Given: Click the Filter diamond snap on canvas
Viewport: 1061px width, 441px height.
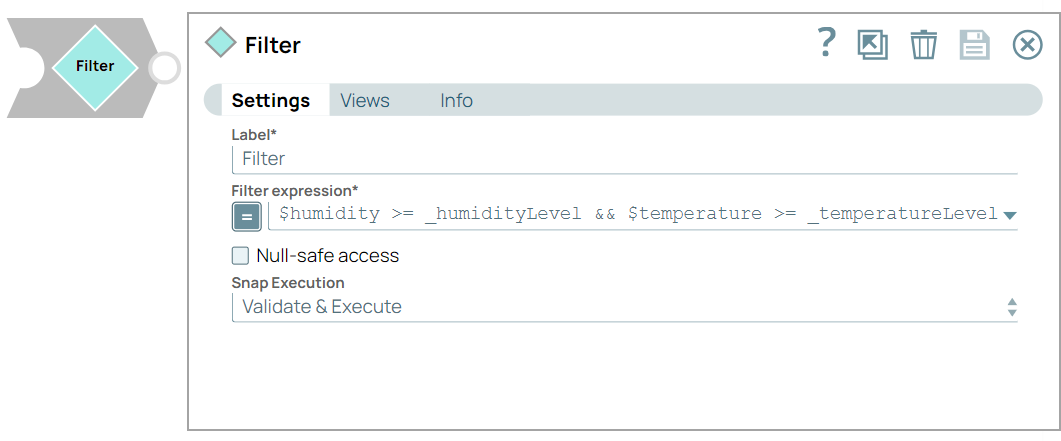Looking at the screenshot, I should (x=96, y=67).
